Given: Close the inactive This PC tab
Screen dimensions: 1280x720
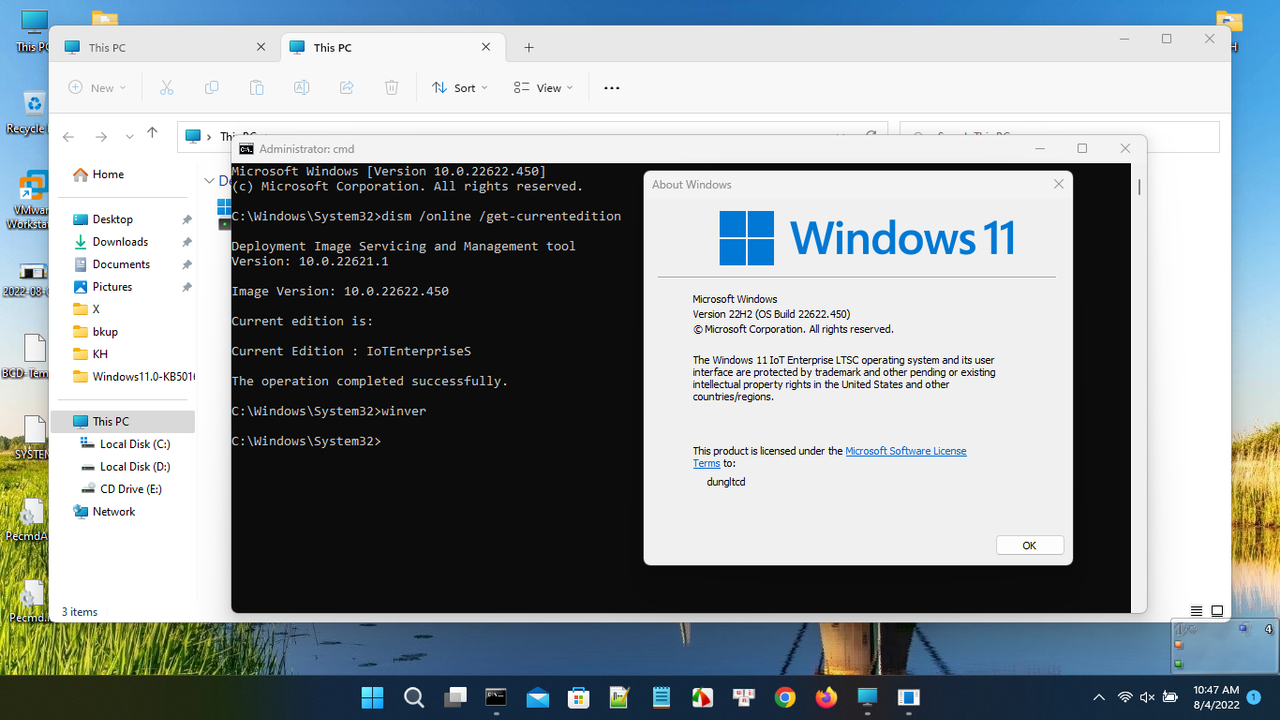Looking at the screenshot, I should (261, 47).
